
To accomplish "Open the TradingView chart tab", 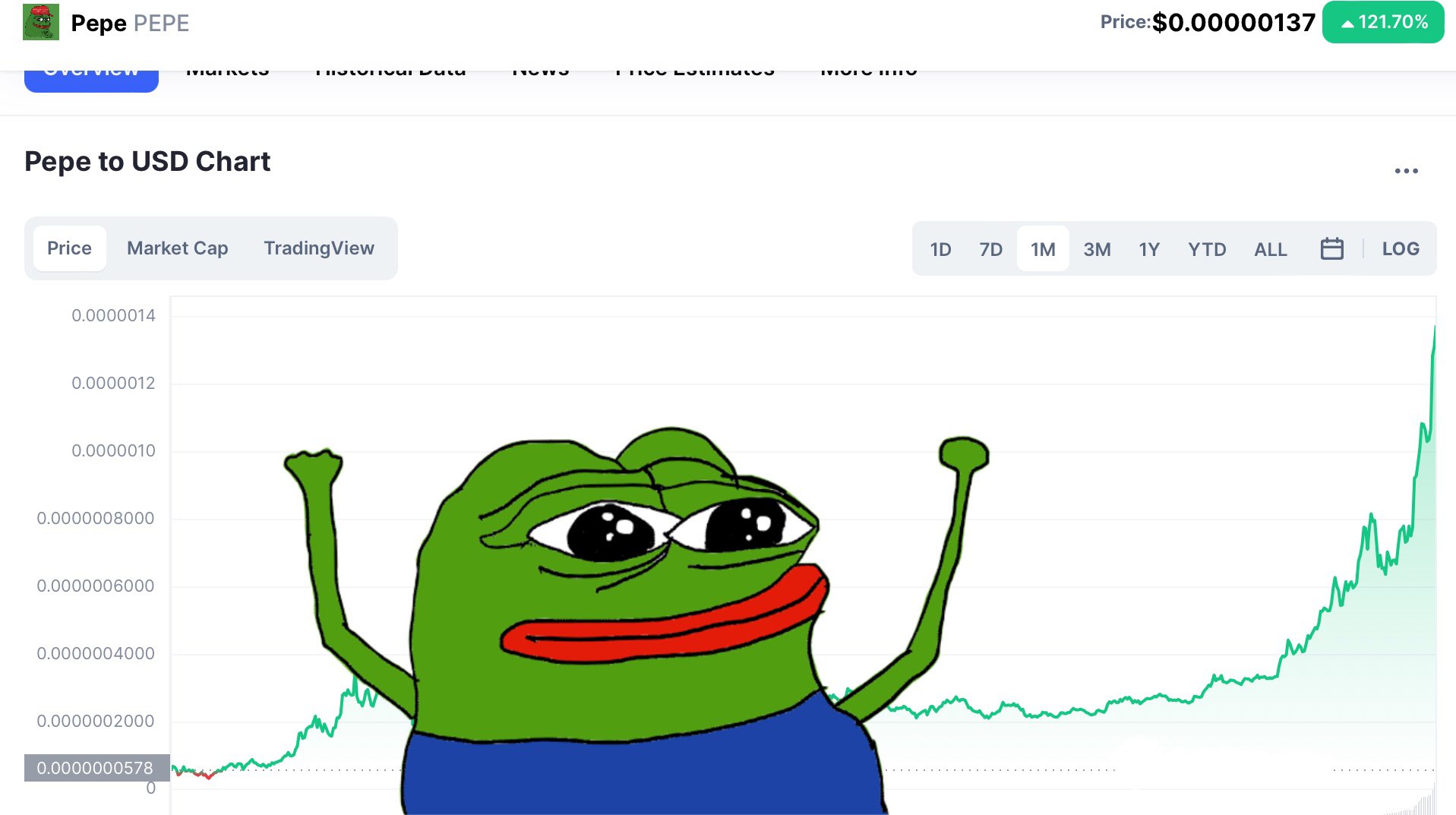I will tap(319, 248).
